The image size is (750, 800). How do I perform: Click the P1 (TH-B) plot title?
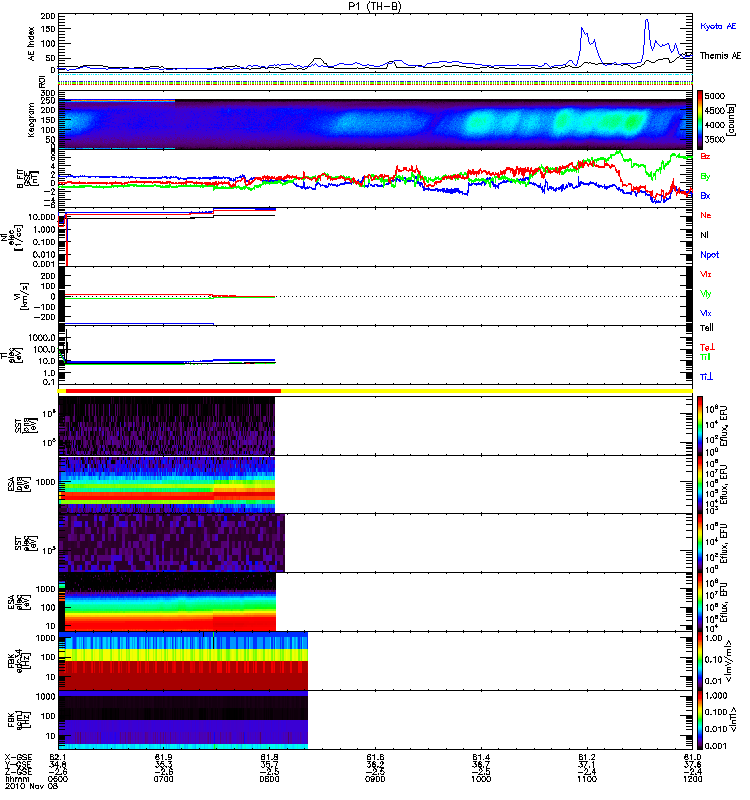[375, 6]
